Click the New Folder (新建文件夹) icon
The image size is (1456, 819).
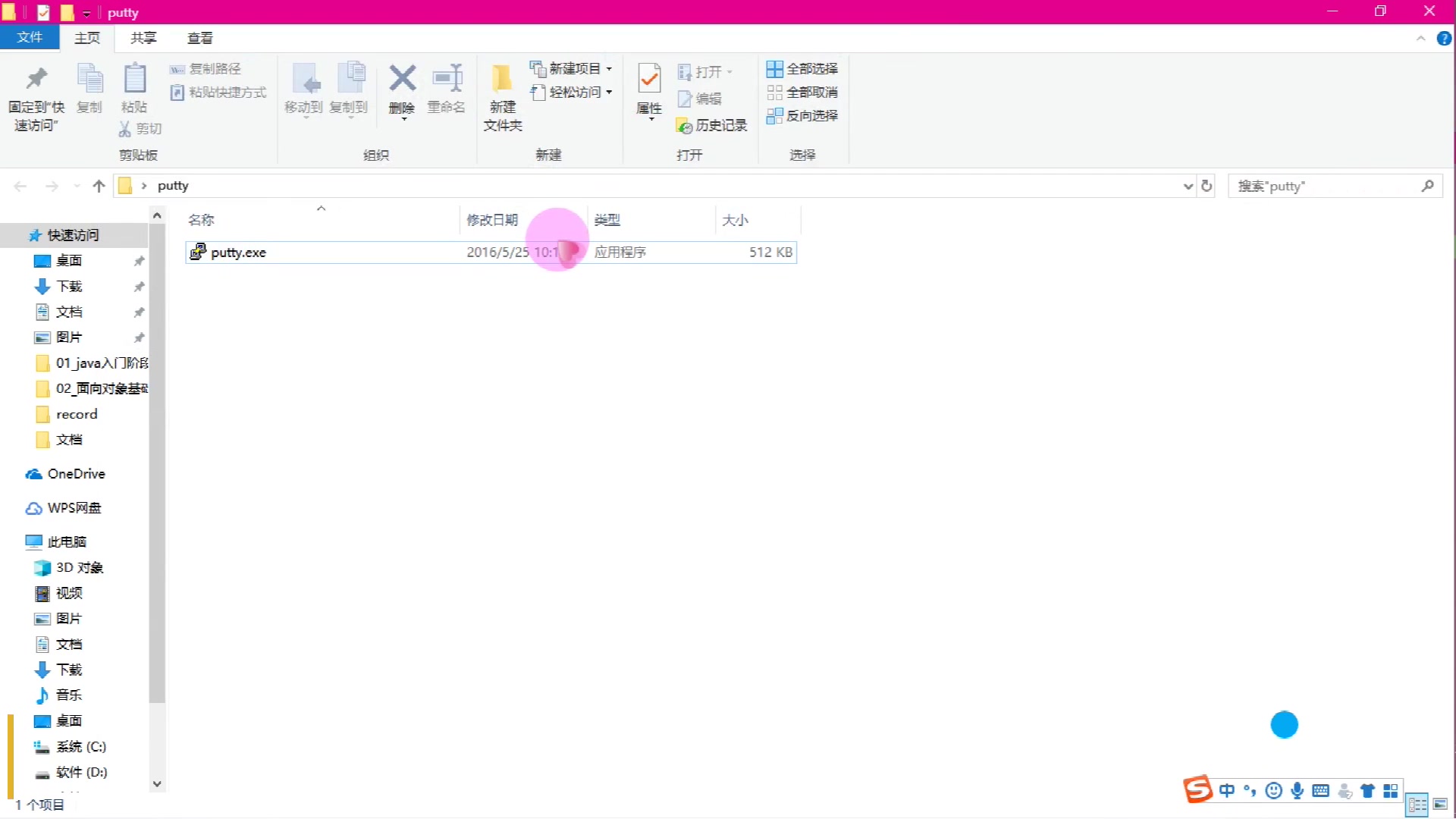[502, 80]
